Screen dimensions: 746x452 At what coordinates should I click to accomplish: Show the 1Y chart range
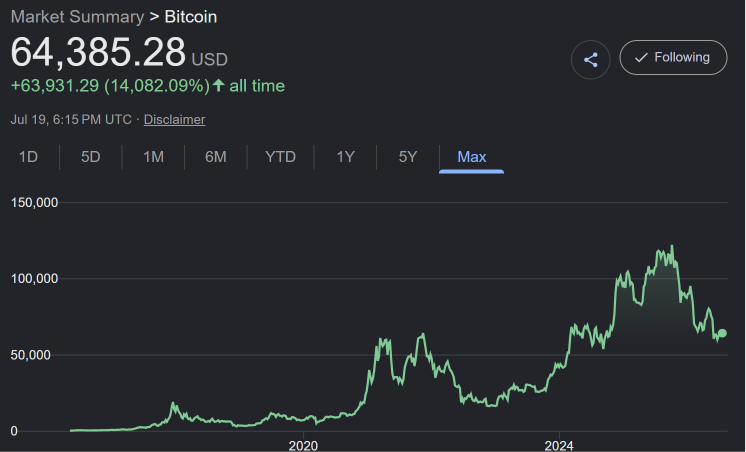pos(345,157)
